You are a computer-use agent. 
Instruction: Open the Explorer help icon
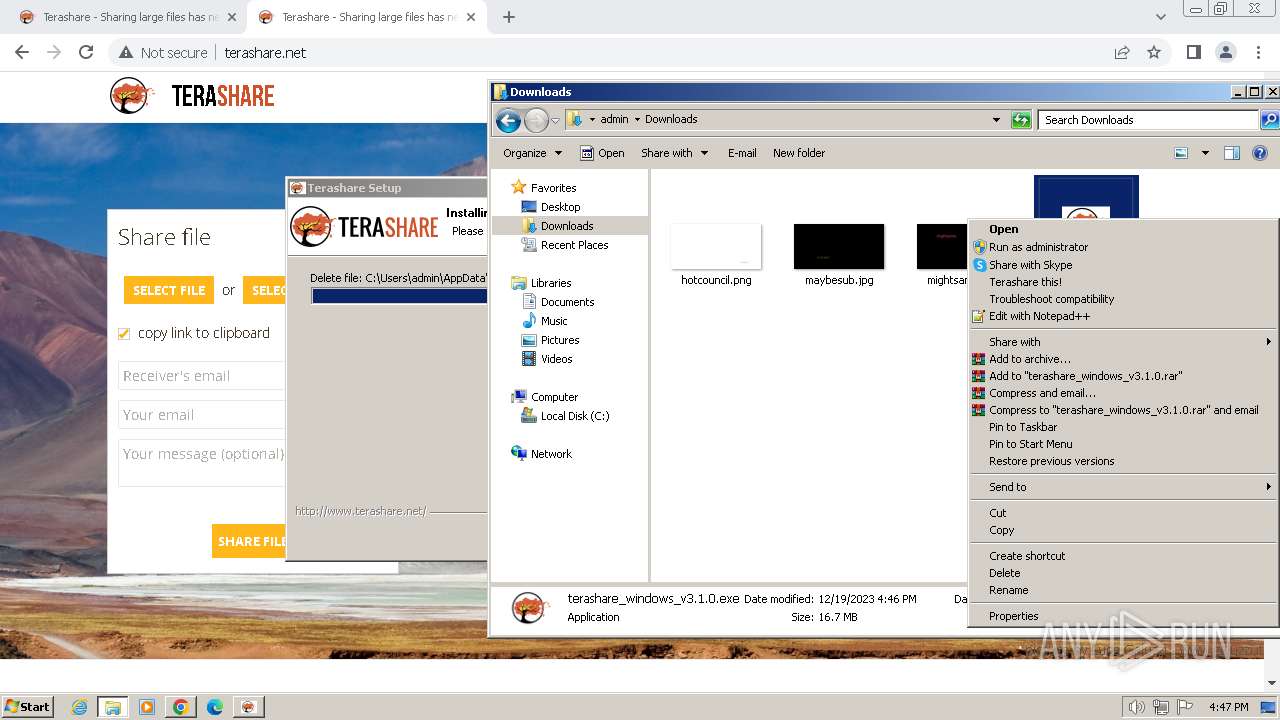(x=1260, y=153)
